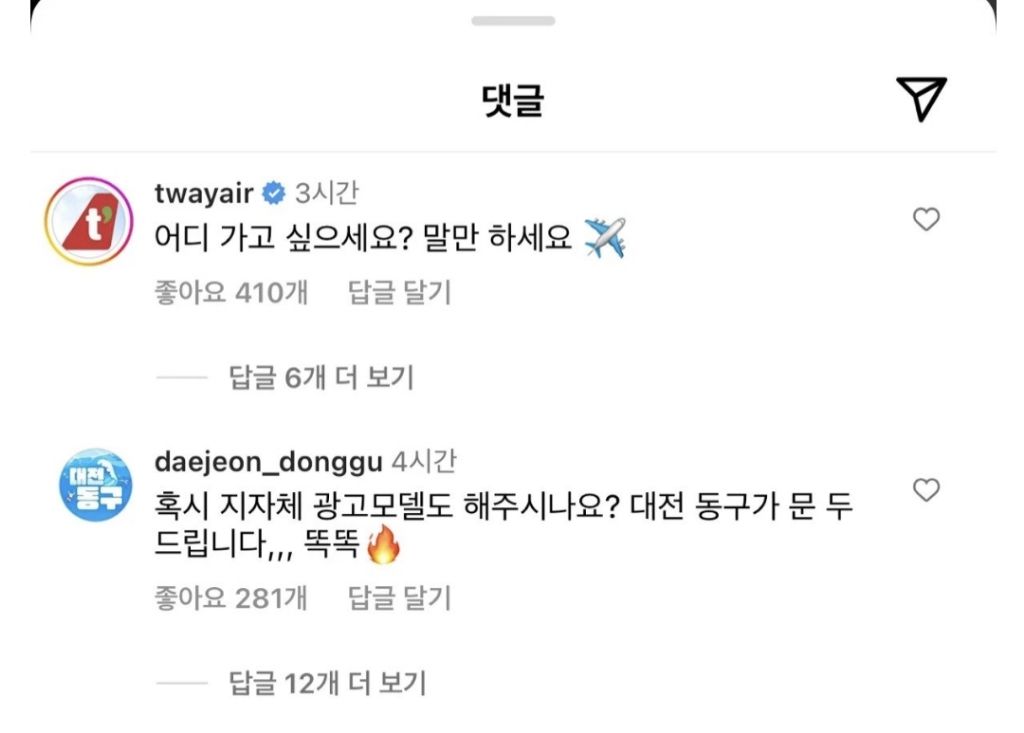Screen dimensions: 1024x733
Task: Tap the 댓글 header title
Action: [513, 101]
